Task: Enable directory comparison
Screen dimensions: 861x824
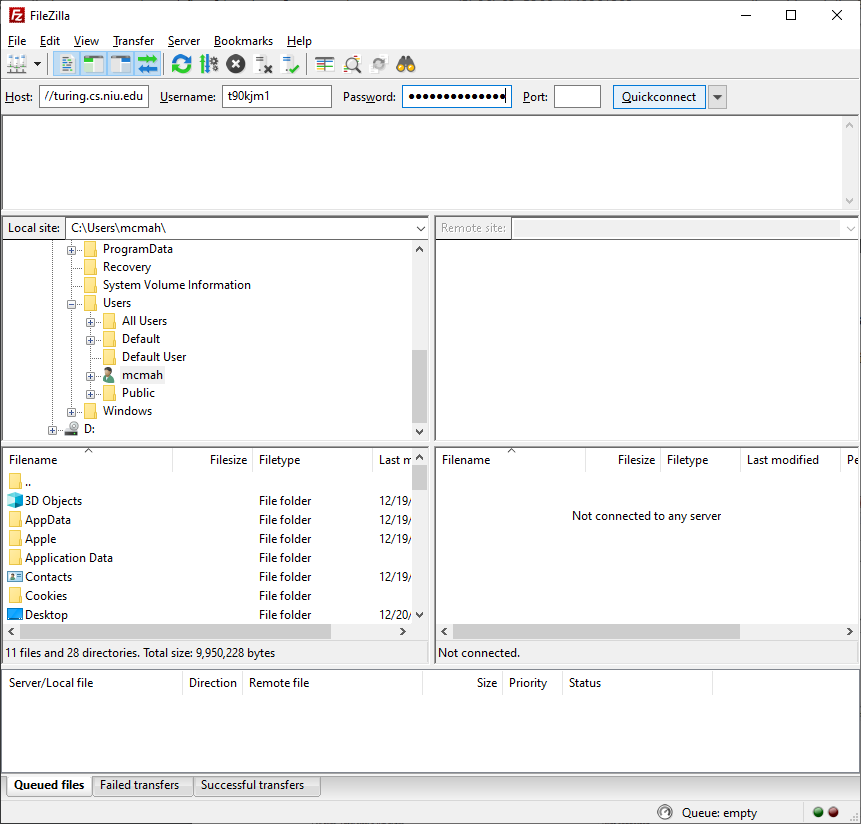Action: pos(352,63)
